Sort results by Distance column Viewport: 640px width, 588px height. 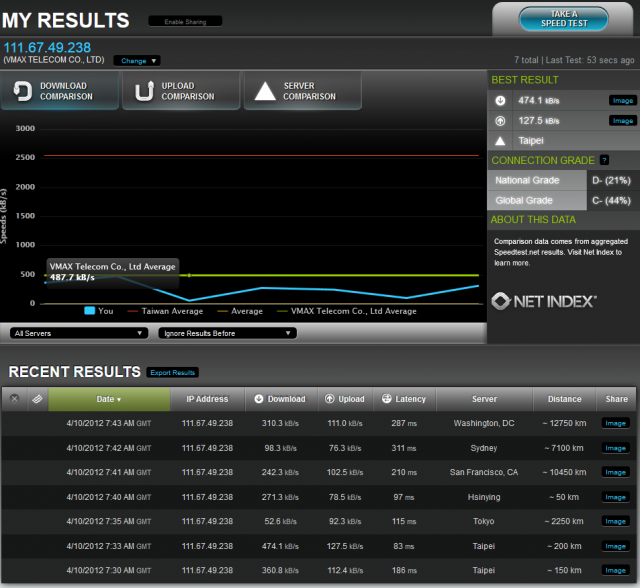click(x=564, y=399)
